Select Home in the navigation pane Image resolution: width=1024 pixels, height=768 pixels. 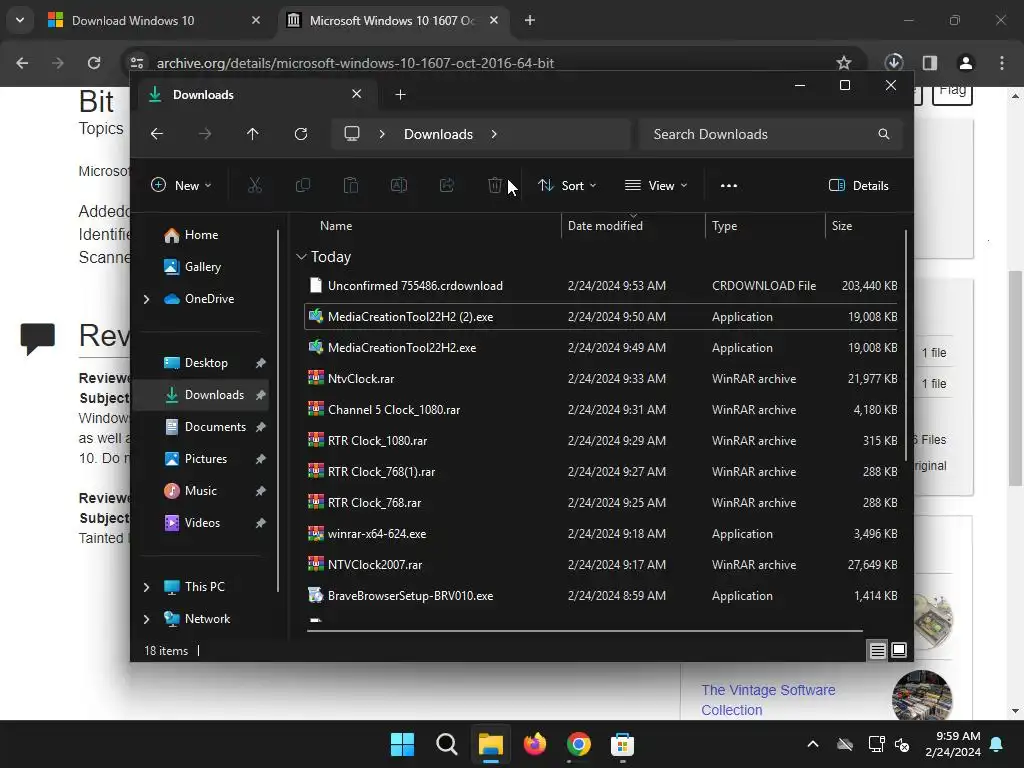click(201, 235)
